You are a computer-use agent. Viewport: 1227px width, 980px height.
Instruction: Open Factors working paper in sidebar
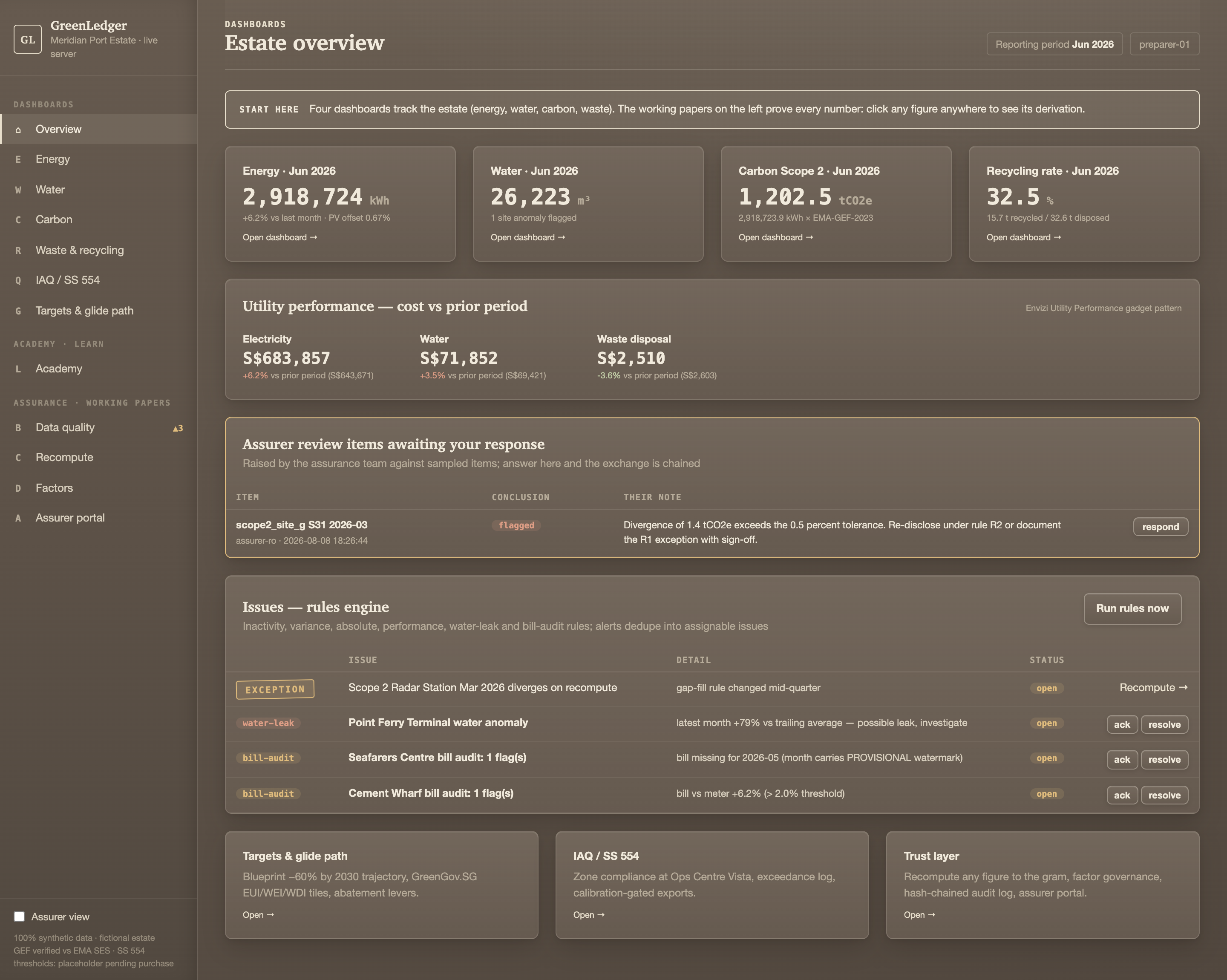point(98,488)
